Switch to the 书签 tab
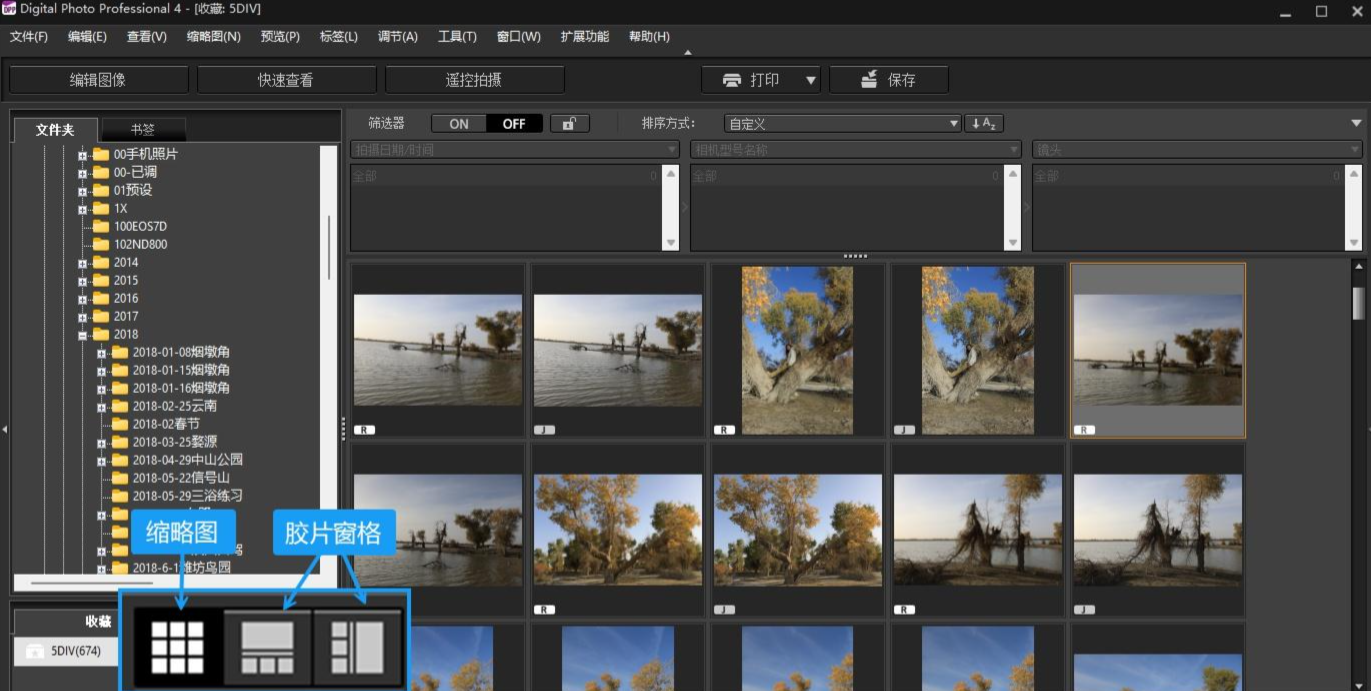Screen dimensions: 1371x691 point(143,129)
